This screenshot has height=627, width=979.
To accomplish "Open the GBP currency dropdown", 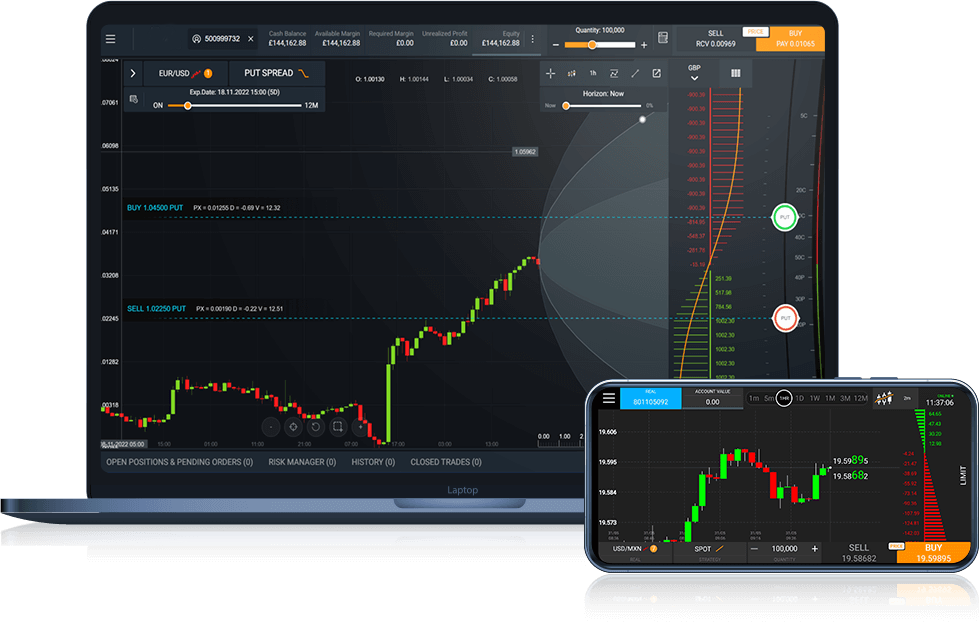I will (x=694, y=72).
